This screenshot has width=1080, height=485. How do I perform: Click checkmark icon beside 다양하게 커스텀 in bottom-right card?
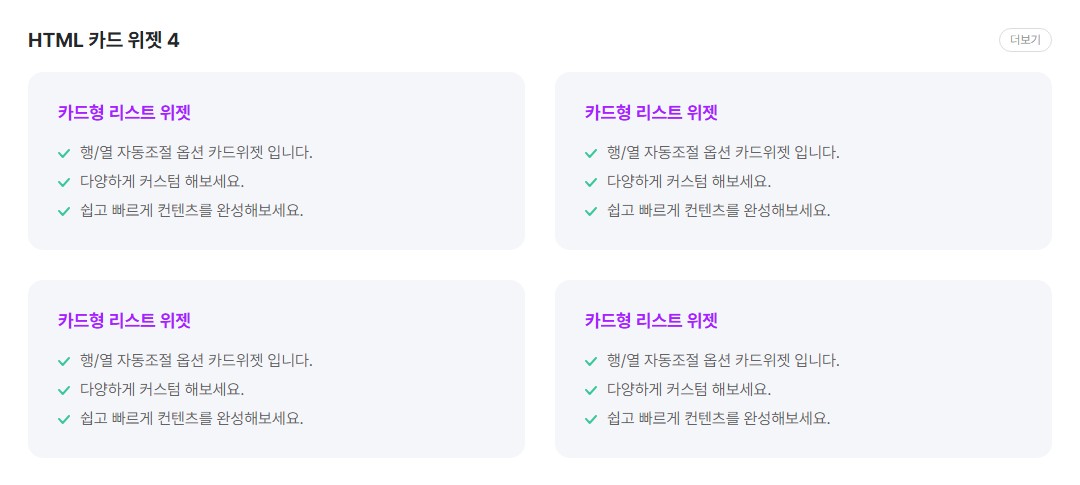(591, 390)
